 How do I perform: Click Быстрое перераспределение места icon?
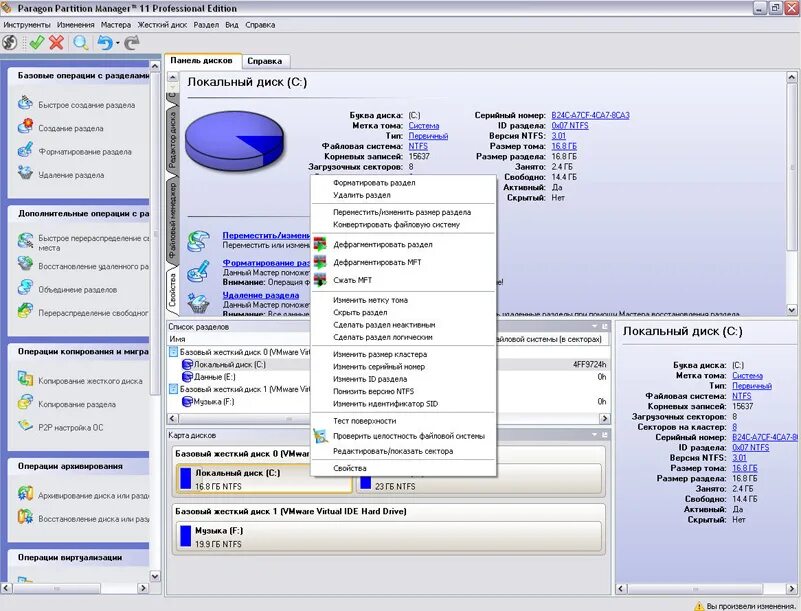click(x=25, y=240)
